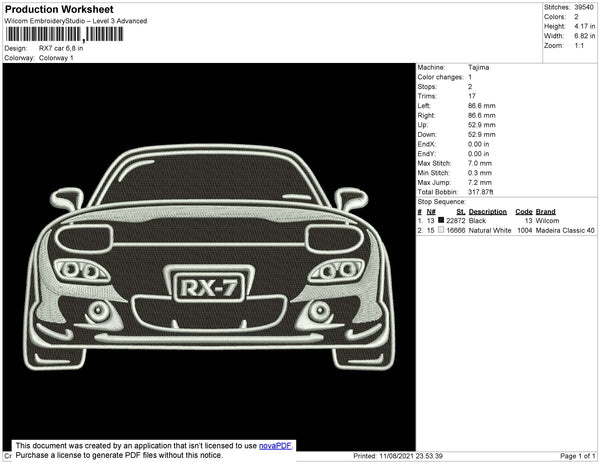This screenshot has width=600, height=464.
Task: Click the RX-7 car design preview
Action: pos(209,257)
